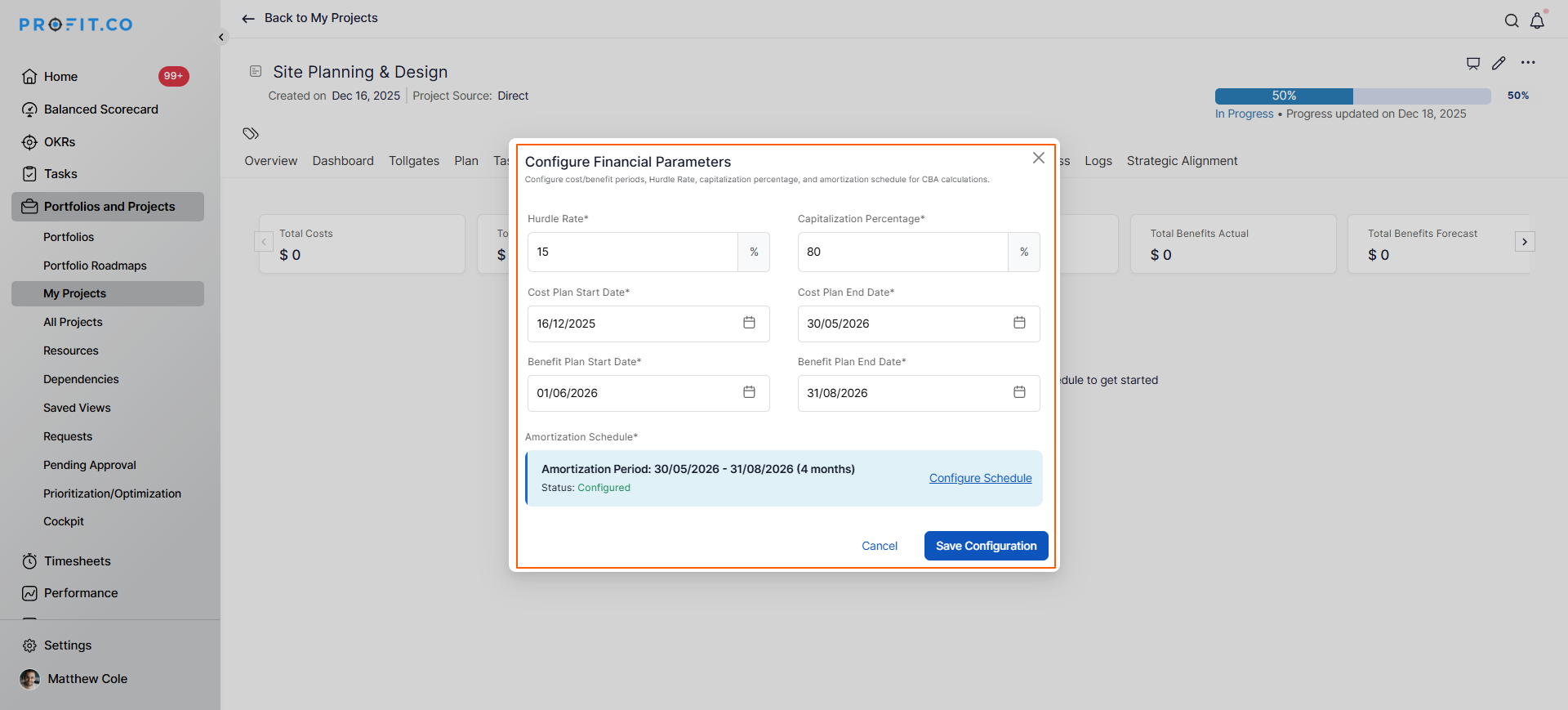The height and width of the screenshot is (710, 1568).
Task: Open Benefit Plan End Date calendar
Action: [1019, 392]
